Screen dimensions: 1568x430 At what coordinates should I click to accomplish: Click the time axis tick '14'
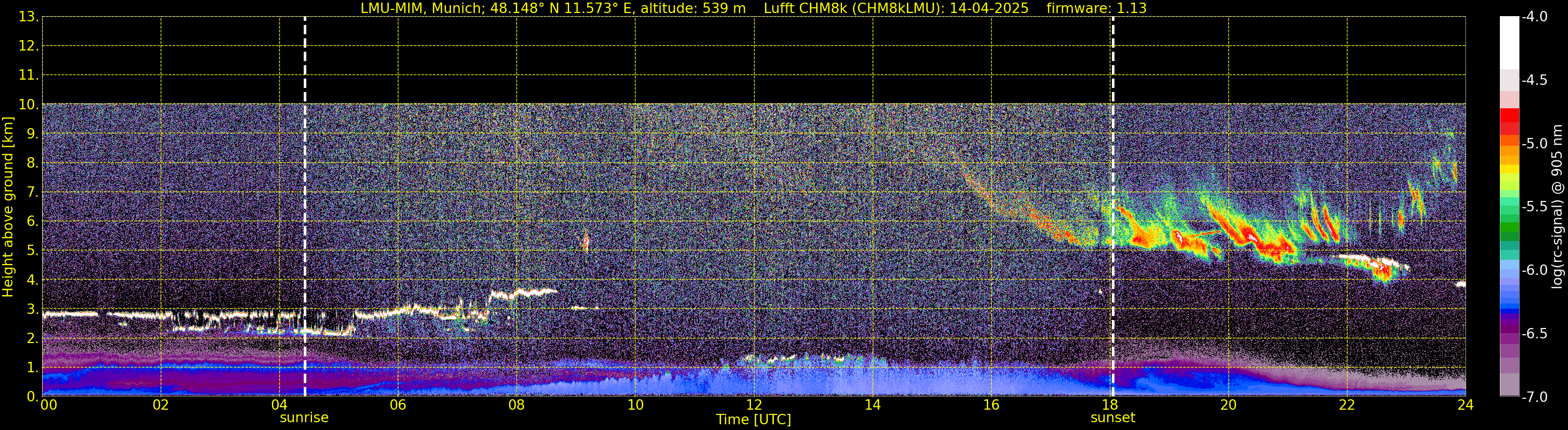[872, 405]
